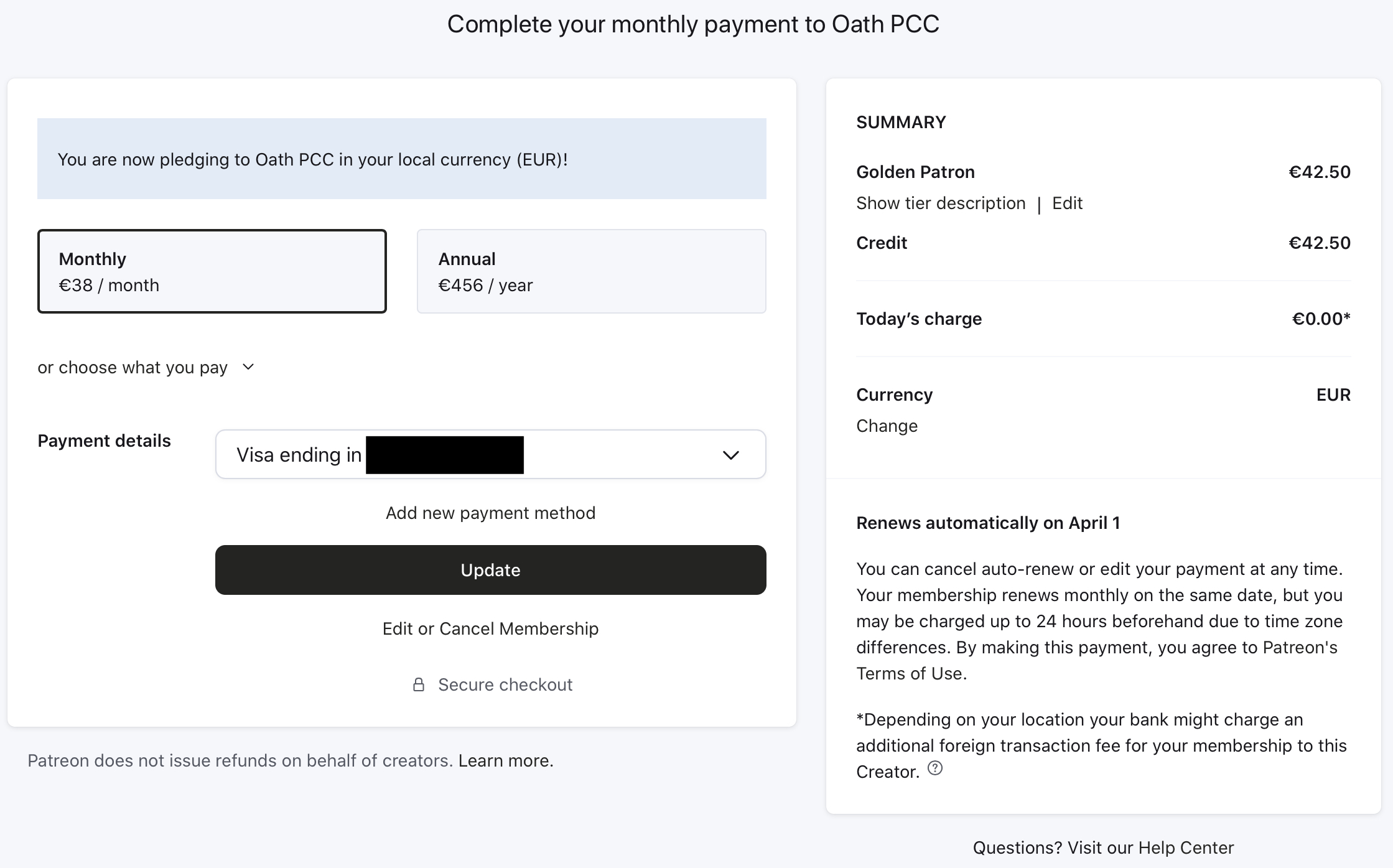
Task: Open the Learn more refunds link
Action: click(506, 760)
